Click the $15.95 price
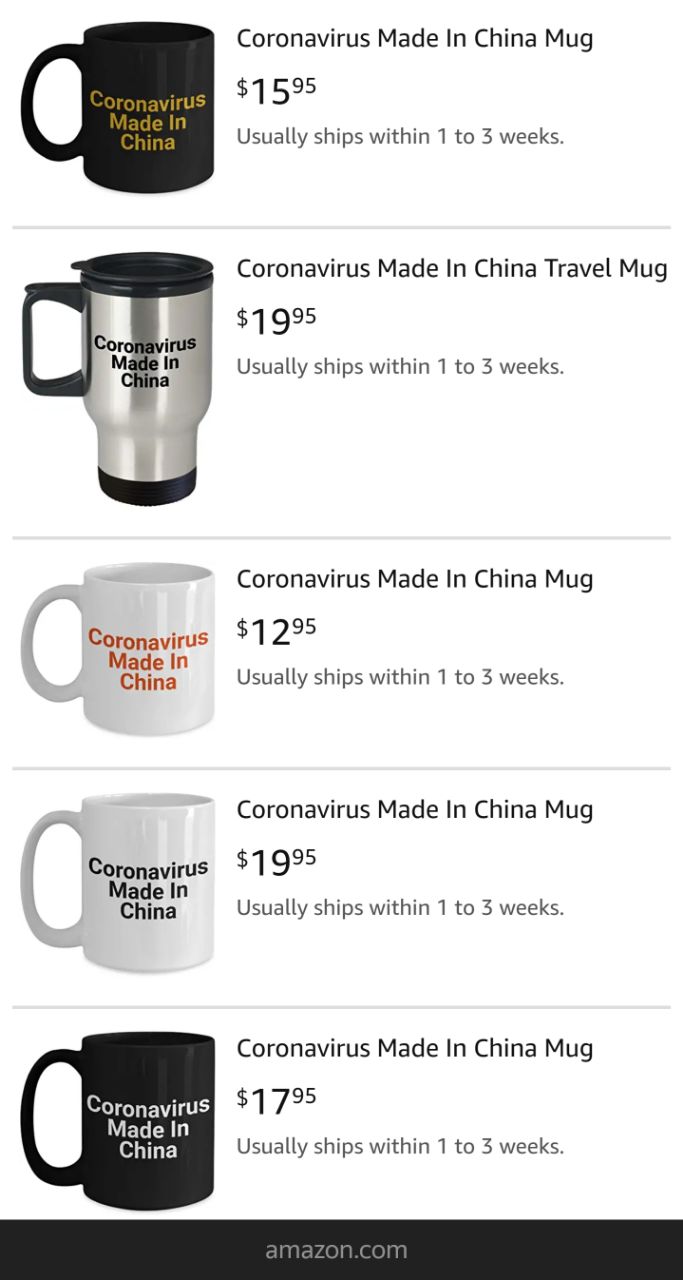683x1280 pixels. click(277, 91)
